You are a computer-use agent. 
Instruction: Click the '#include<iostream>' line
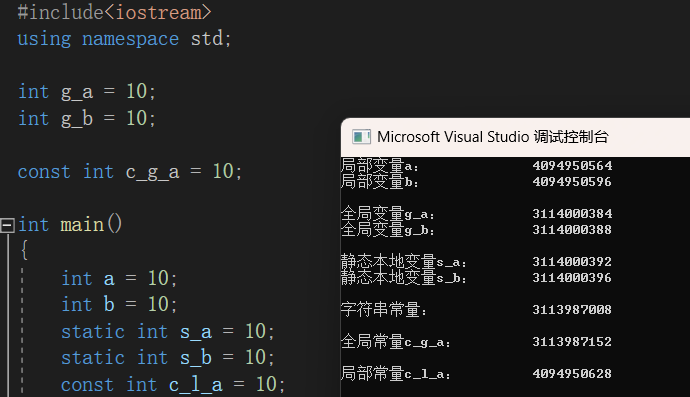click(x=114, y=12)
